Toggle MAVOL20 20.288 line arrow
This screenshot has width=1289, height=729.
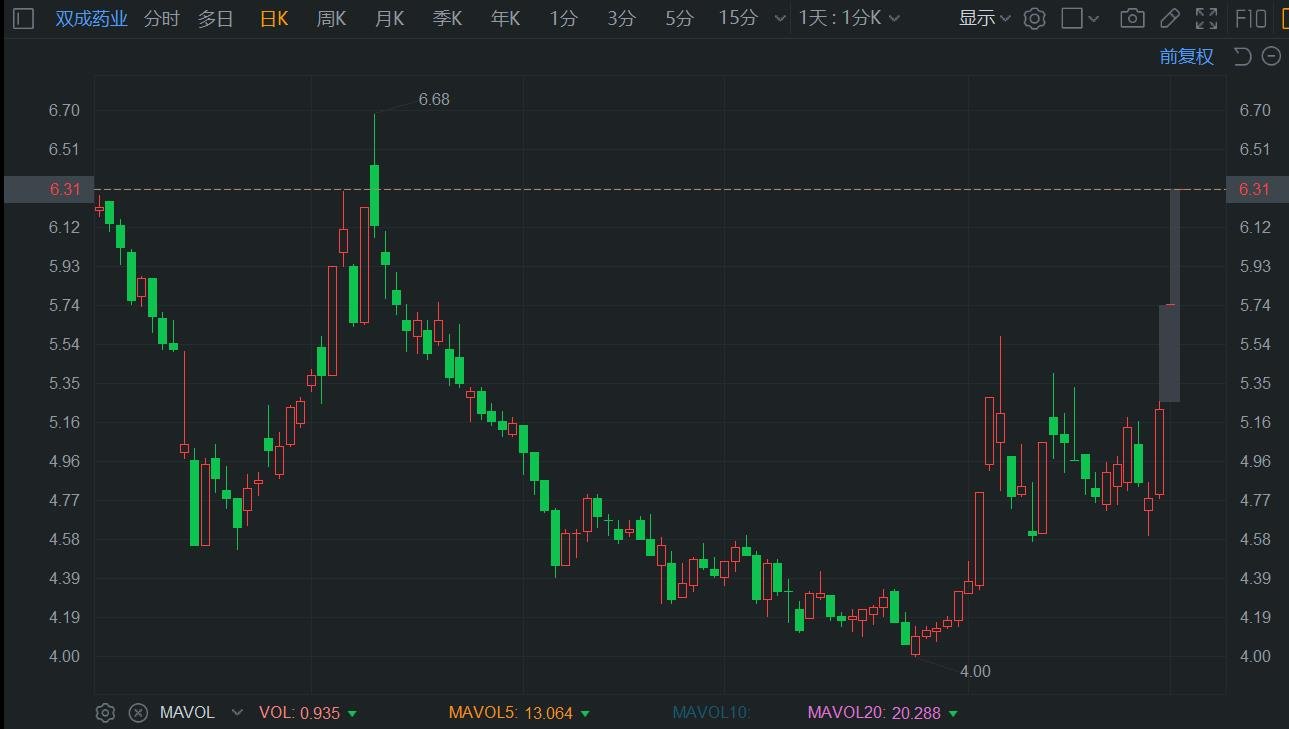click(x=952, y=714)
